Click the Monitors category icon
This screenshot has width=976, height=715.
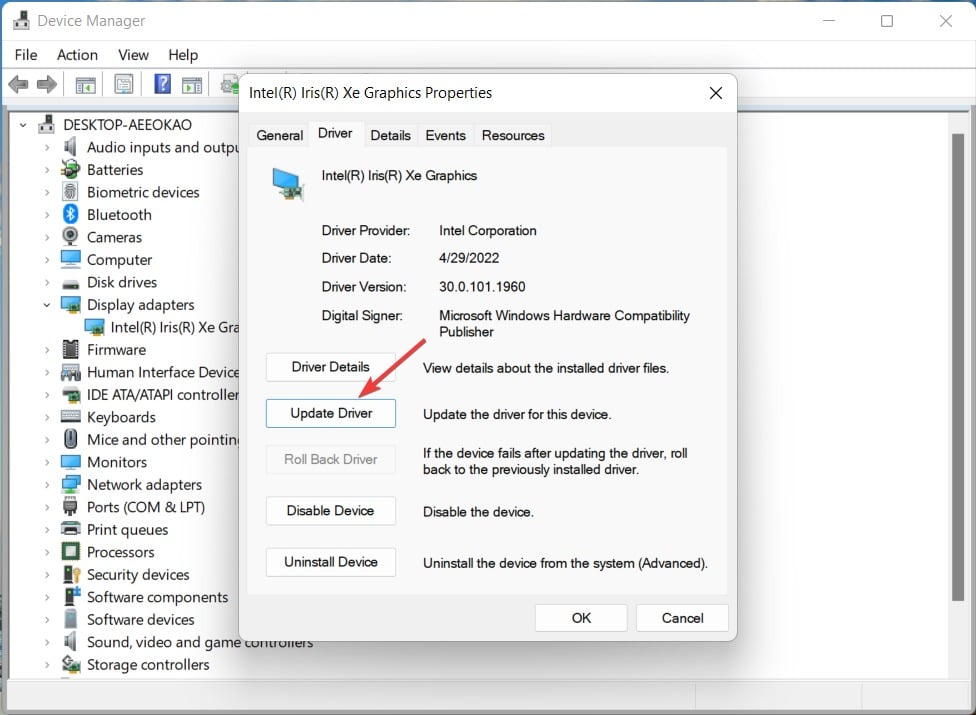click(x=70, y=462)
